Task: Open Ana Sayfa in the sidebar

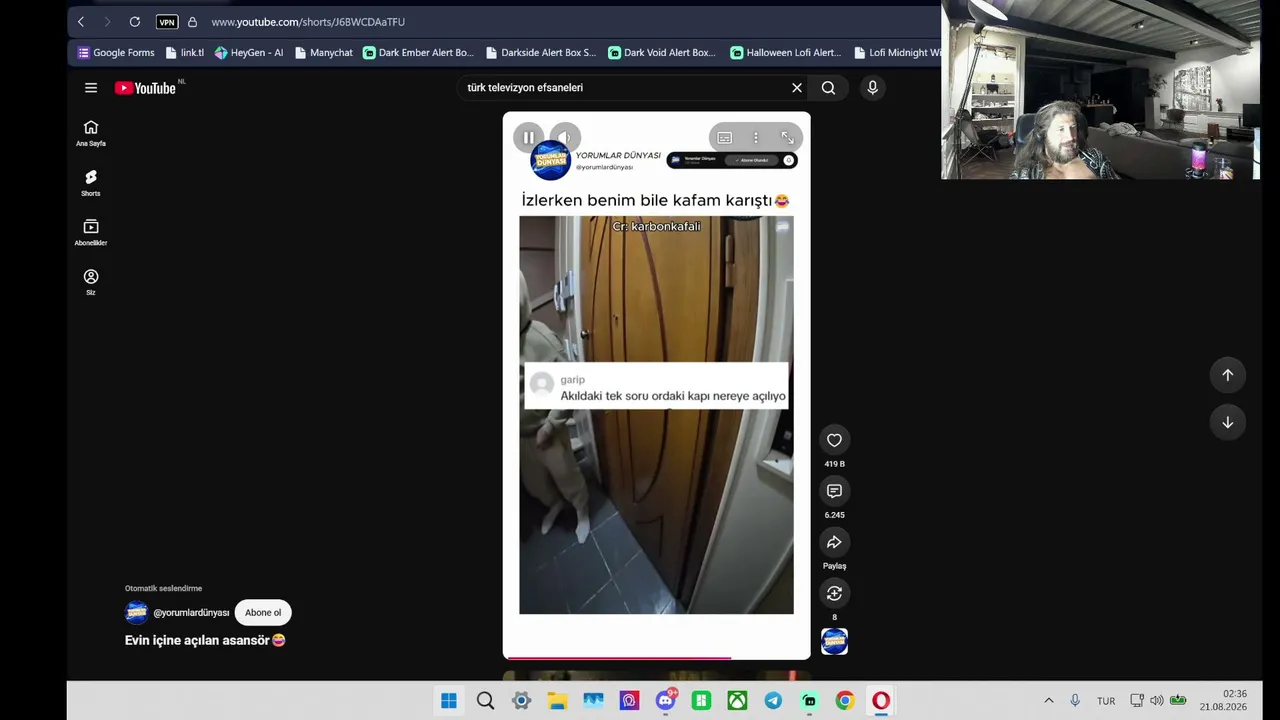Action: [91, 133]
